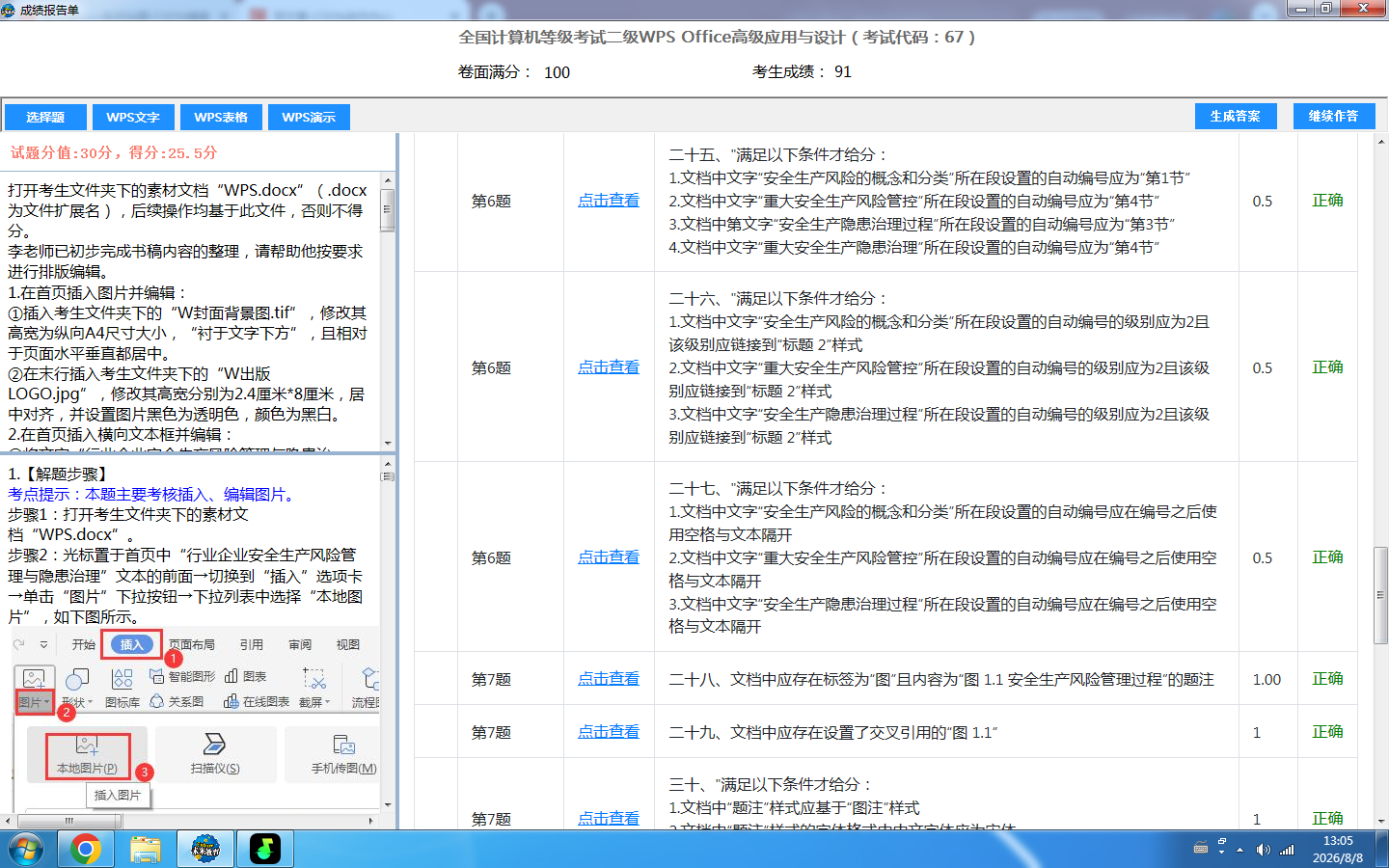Switch to the WPS文字 tab
This screenshot has height=868, width=1389.
click(133, 117)
